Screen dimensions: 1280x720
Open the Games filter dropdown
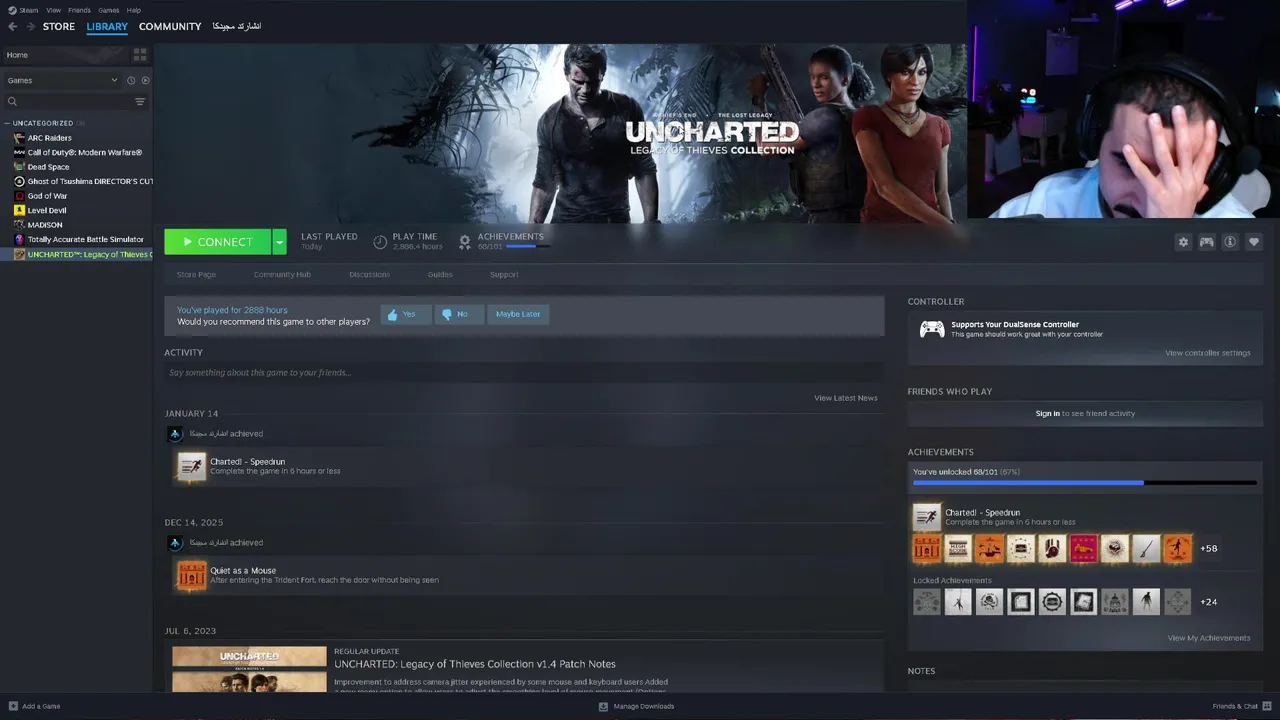pos(62,80)
